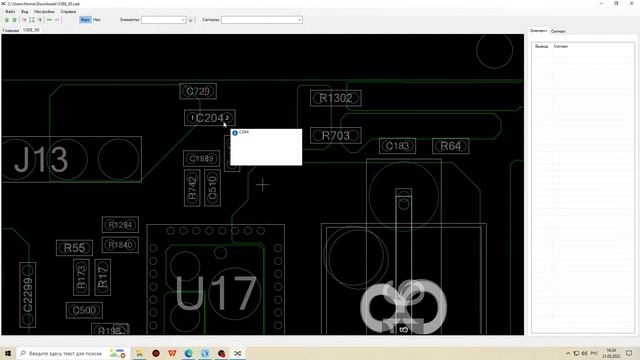
Task: Select capacitor C1889 on the board
Action: (x=201, y=158)
